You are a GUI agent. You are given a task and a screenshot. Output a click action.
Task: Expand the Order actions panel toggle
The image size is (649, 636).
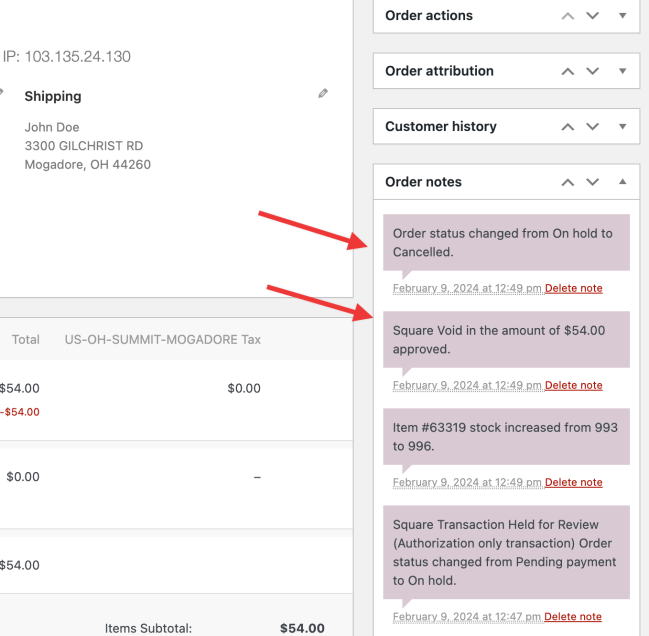point(622,16)
